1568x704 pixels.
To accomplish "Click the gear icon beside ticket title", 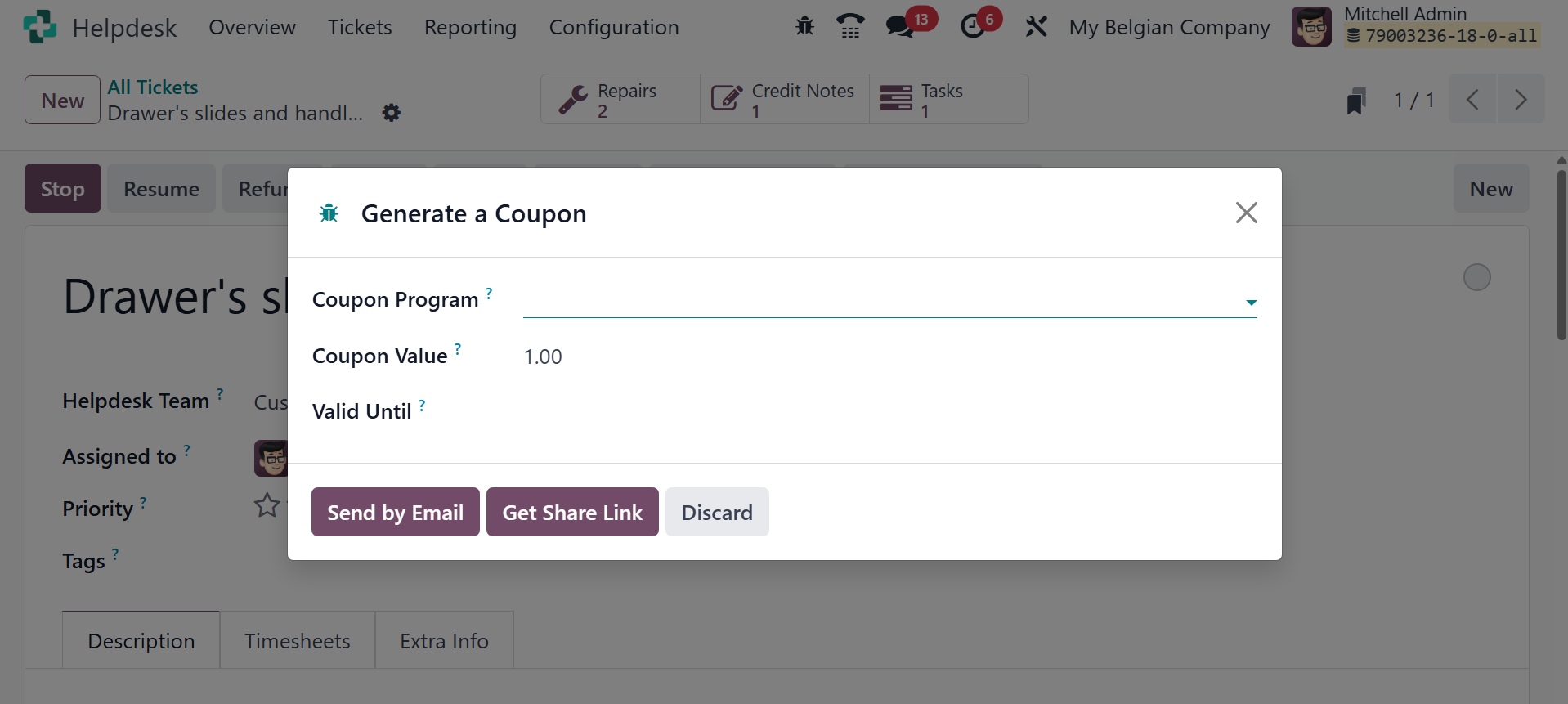I will (x=392, y=113).
